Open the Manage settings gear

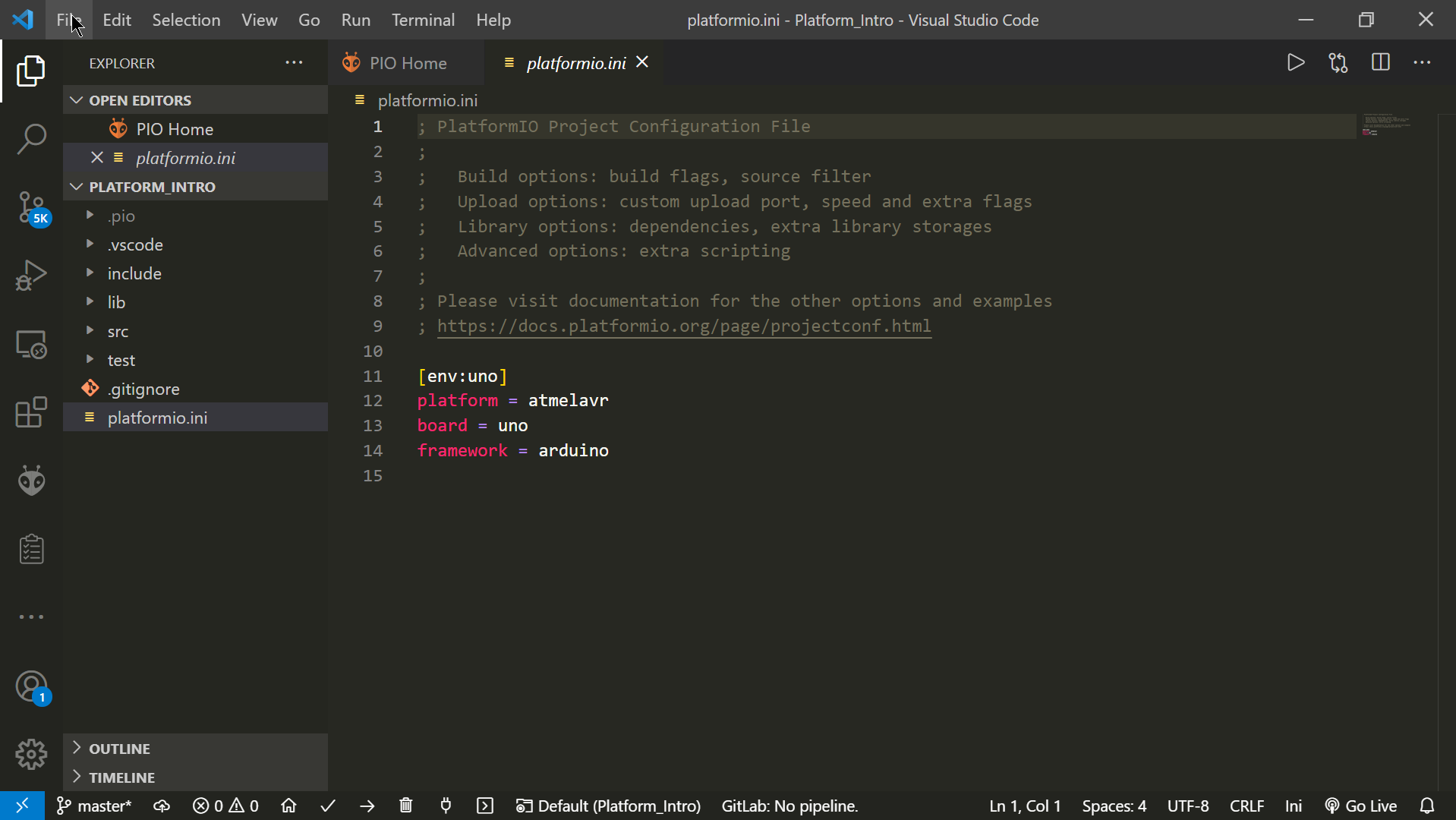point(31,755)
